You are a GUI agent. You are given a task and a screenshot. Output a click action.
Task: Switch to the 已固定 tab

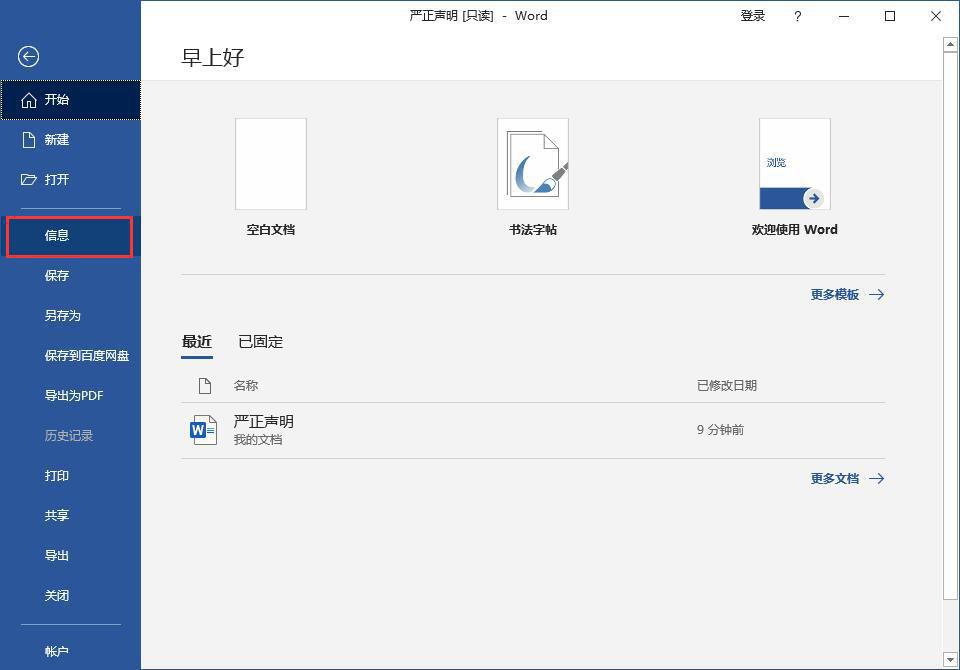click(259, 341)
